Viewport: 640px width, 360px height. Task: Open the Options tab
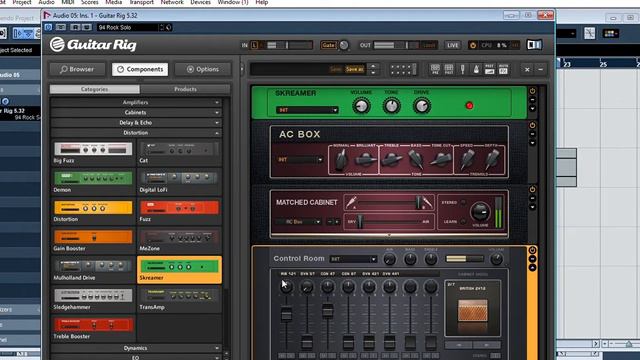click(203, 69)
